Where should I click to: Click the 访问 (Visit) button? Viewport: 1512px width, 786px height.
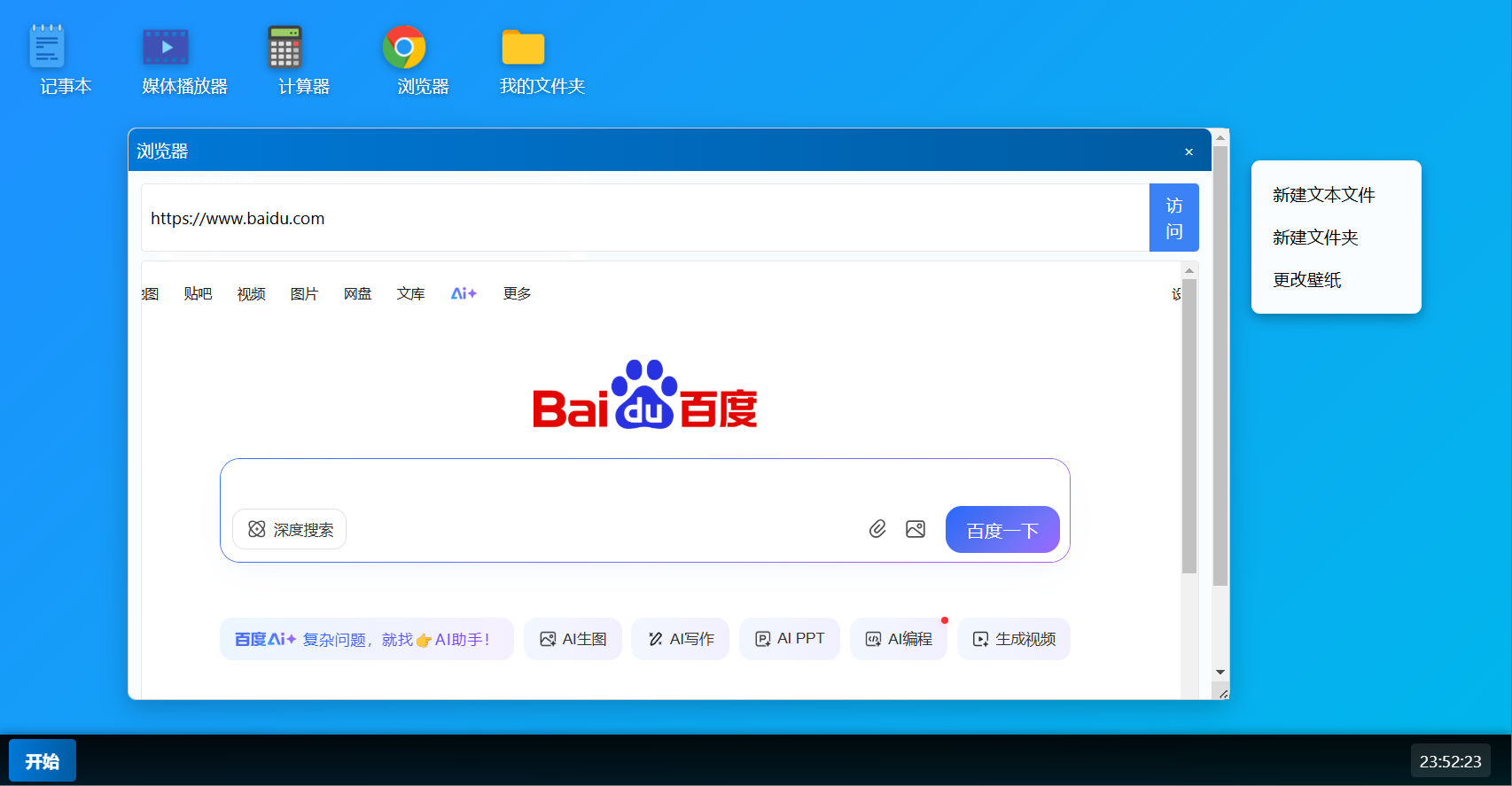(x=1173, y=218)
